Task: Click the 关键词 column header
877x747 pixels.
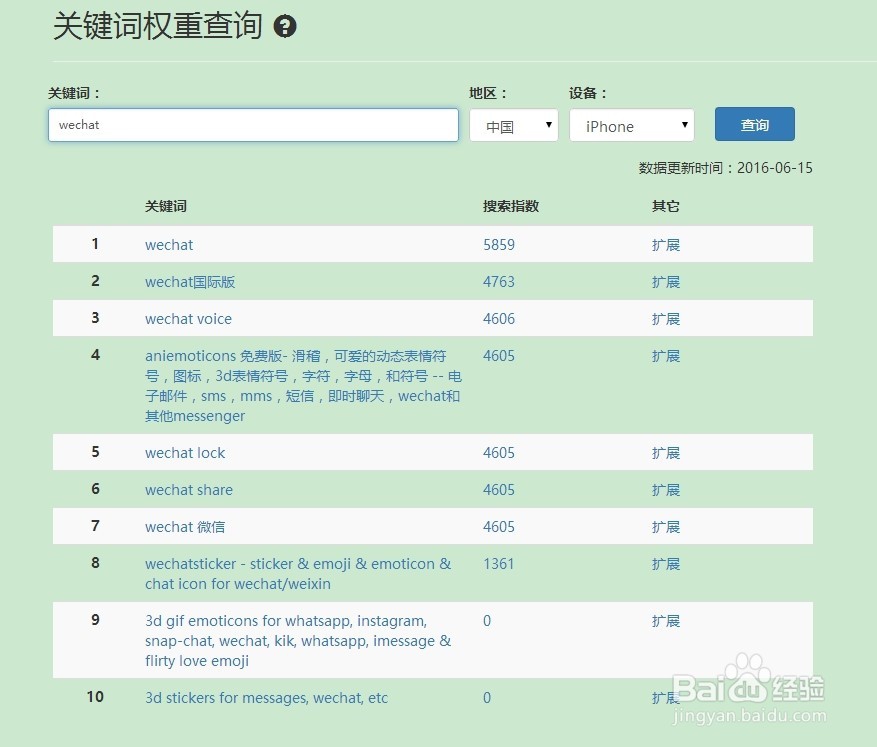Action: point(166,206)
